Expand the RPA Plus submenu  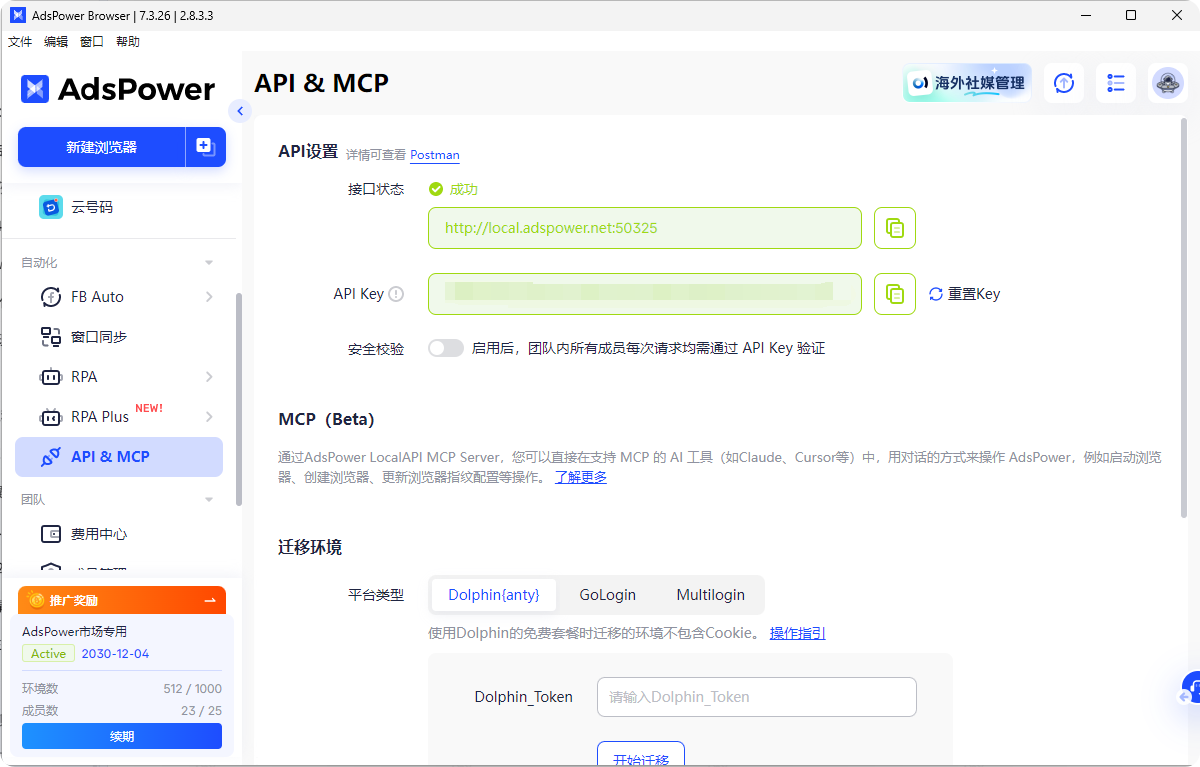tap(209, 417)
